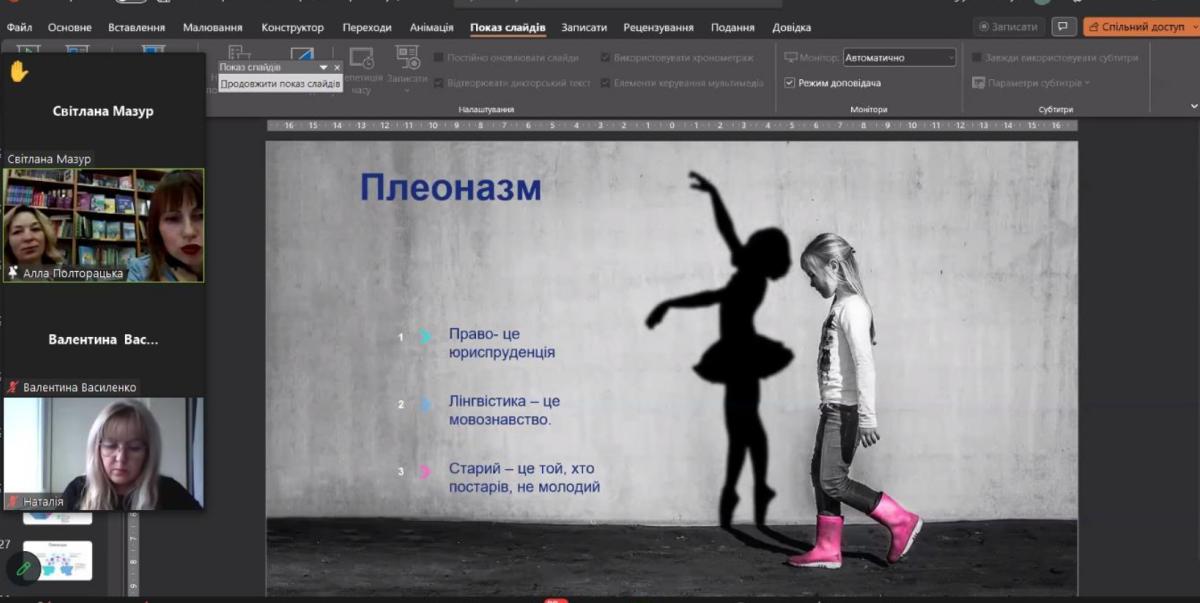Screen dimensions: 1200x603
Task: Click the subtitle settings icon
Action: [979, 83]
